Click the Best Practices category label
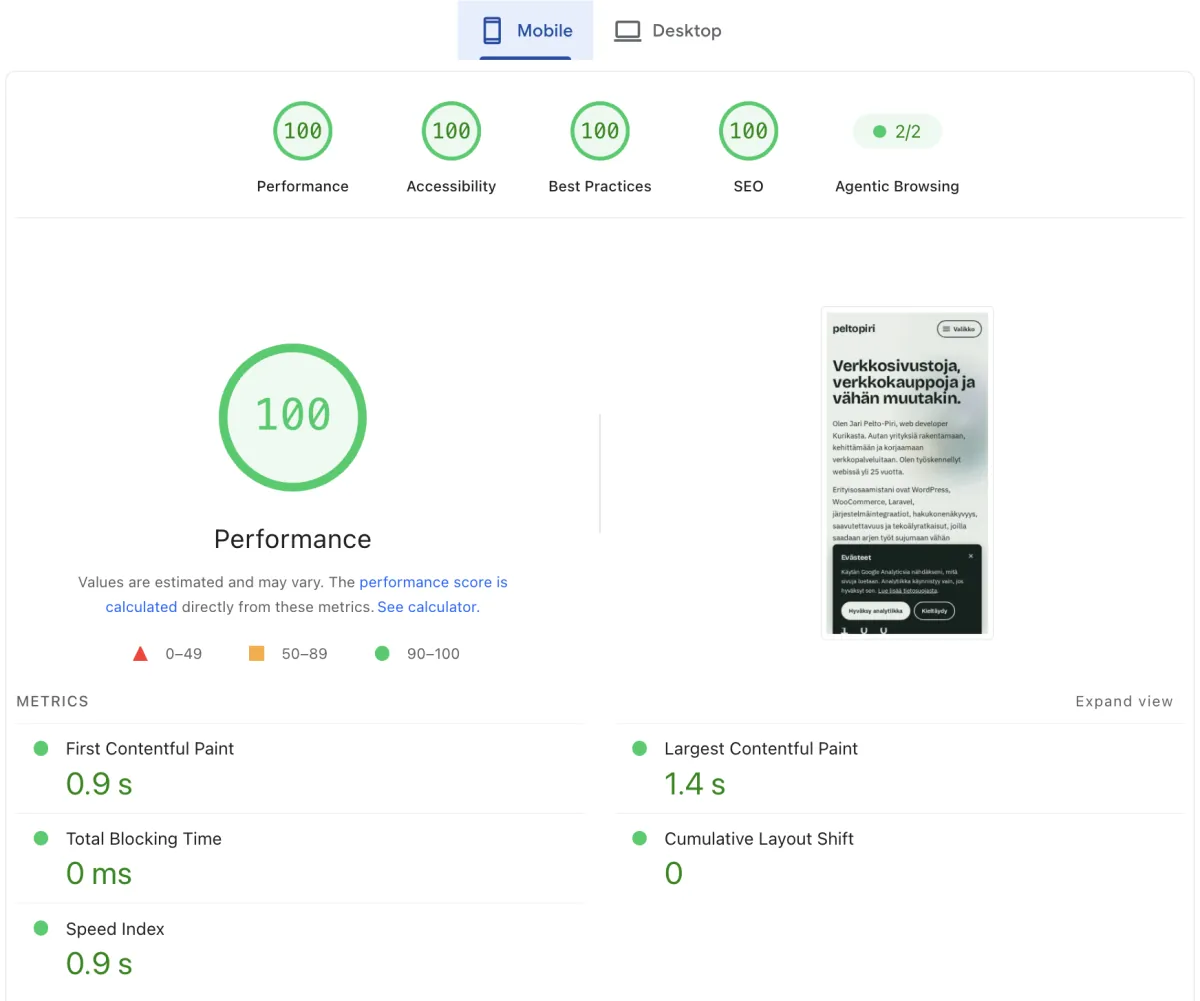Screen dimensions: 1200x1001 pos(600,186)
